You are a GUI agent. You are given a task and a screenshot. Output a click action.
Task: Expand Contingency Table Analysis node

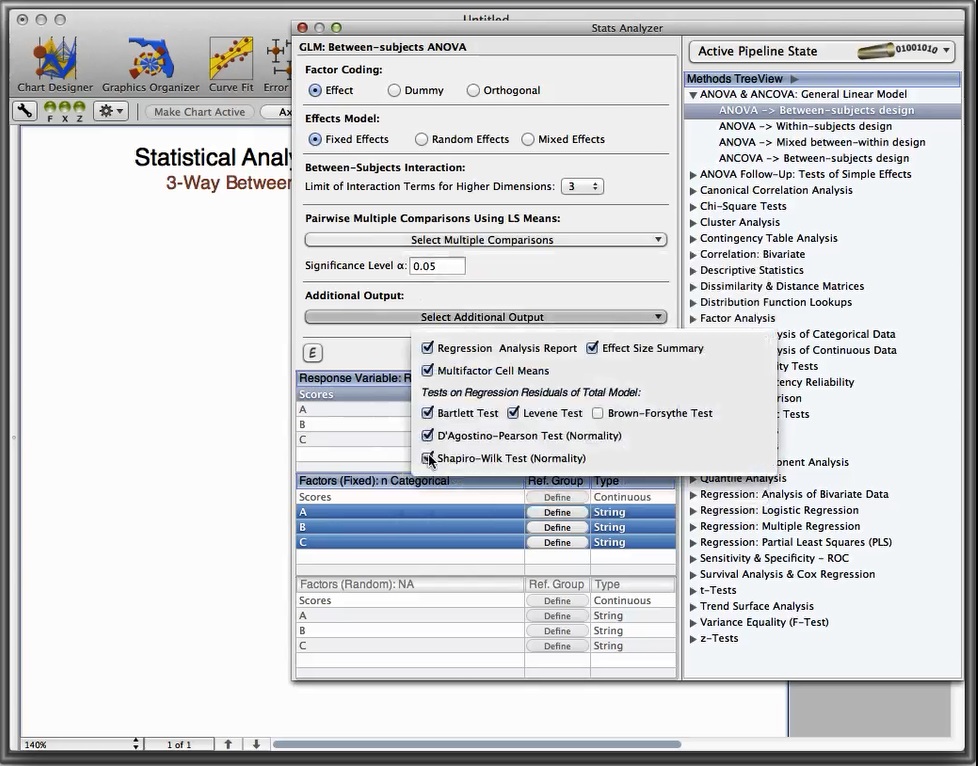693,239
